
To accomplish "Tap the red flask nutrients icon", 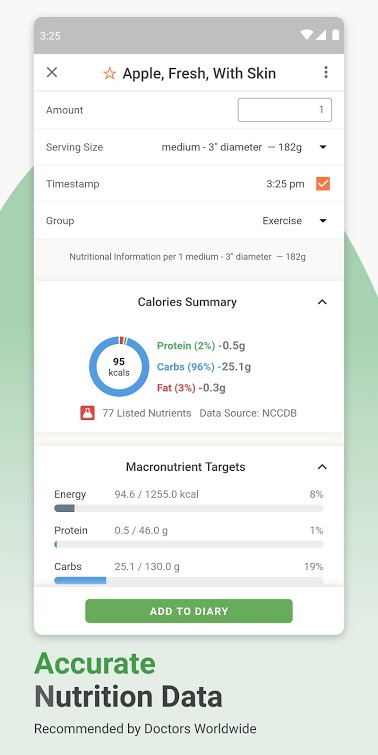I will click(x=87, y=413).
